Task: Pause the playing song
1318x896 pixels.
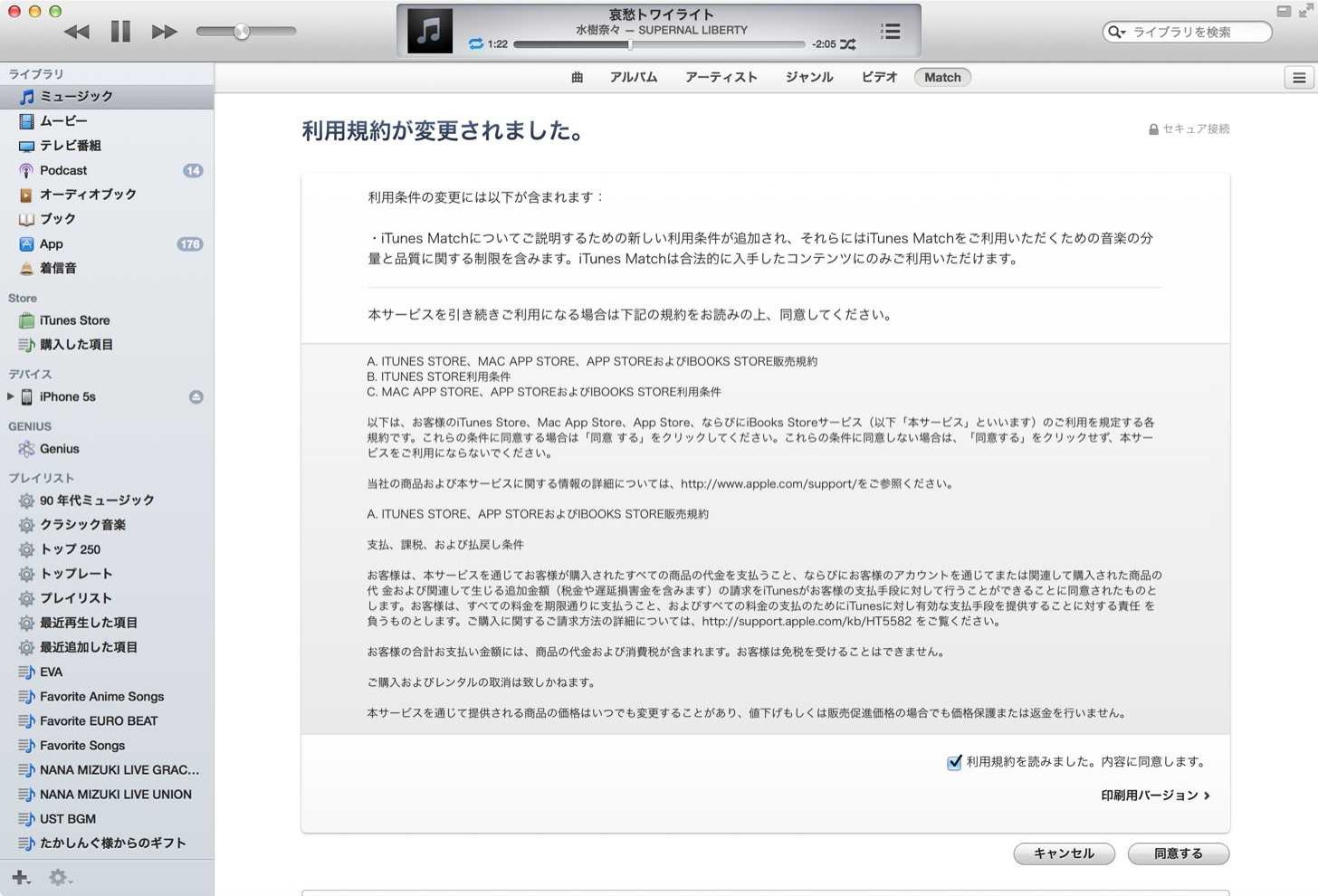Action: 120,32
